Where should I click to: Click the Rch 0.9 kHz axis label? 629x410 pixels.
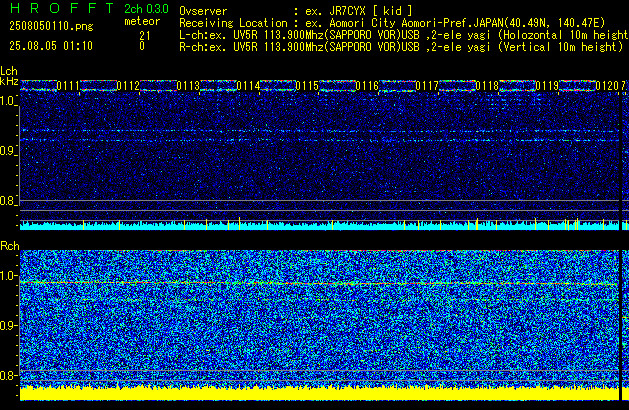(x=8, y=325)
